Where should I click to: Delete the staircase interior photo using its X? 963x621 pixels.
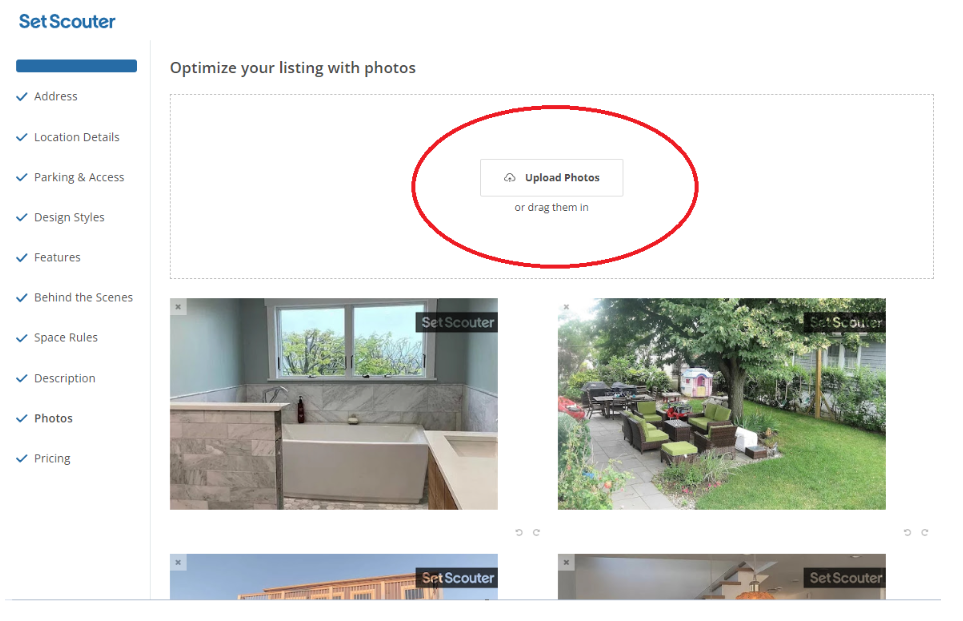[566, 562]
